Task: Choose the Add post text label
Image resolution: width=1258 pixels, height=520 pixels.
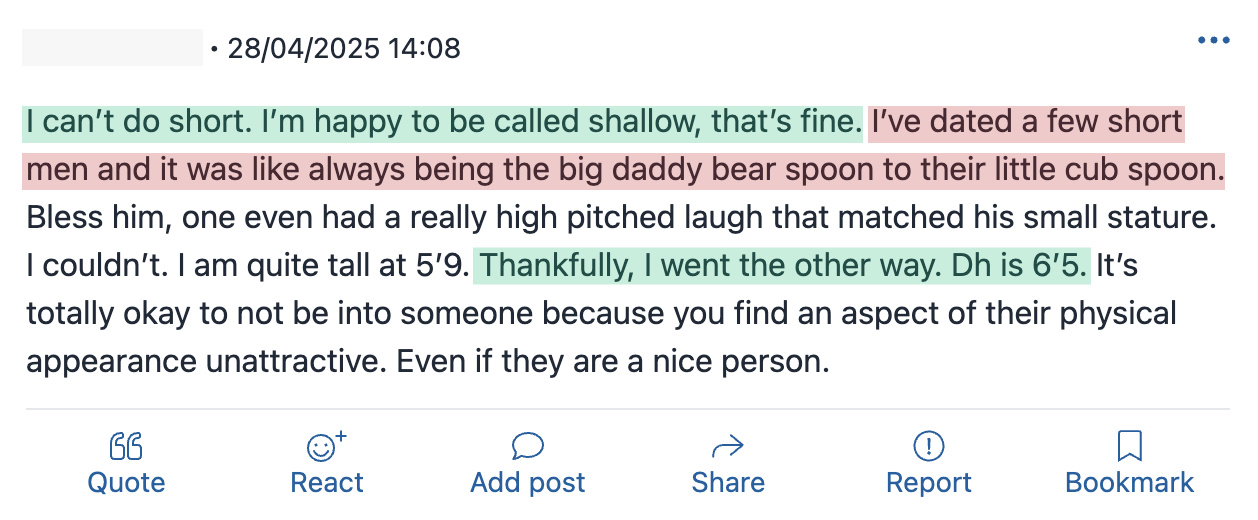Action: [527, 483]
